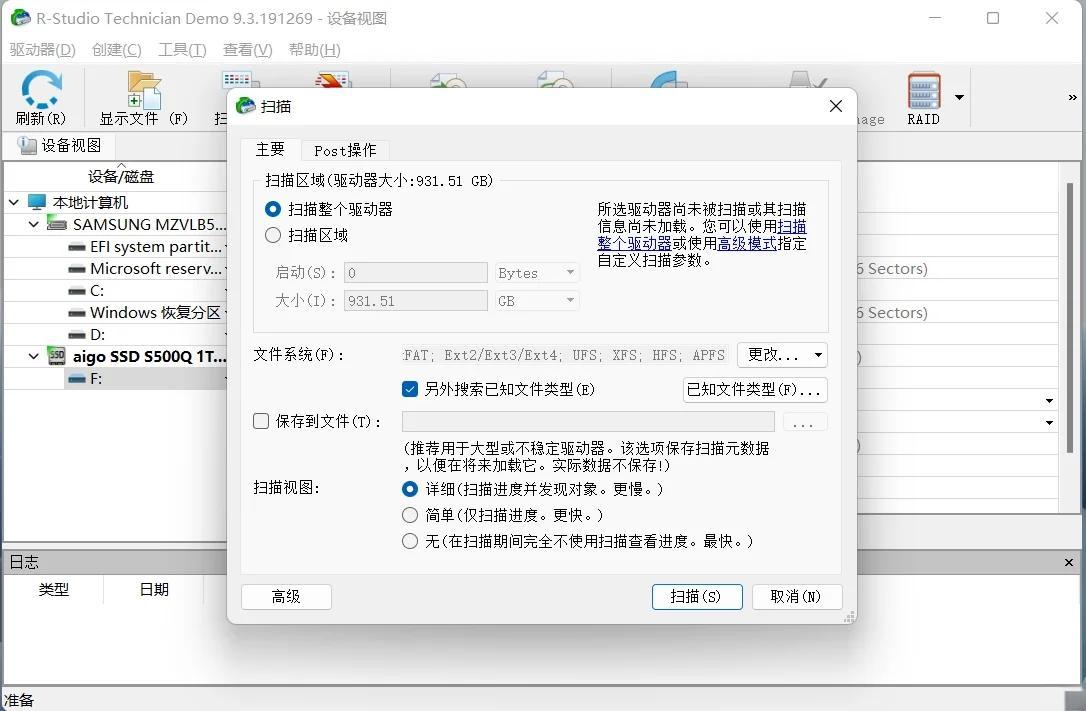The height and width of the screenshot is (711, 1086).
Task: Click the 高级 button
Action: pos(286,597)
